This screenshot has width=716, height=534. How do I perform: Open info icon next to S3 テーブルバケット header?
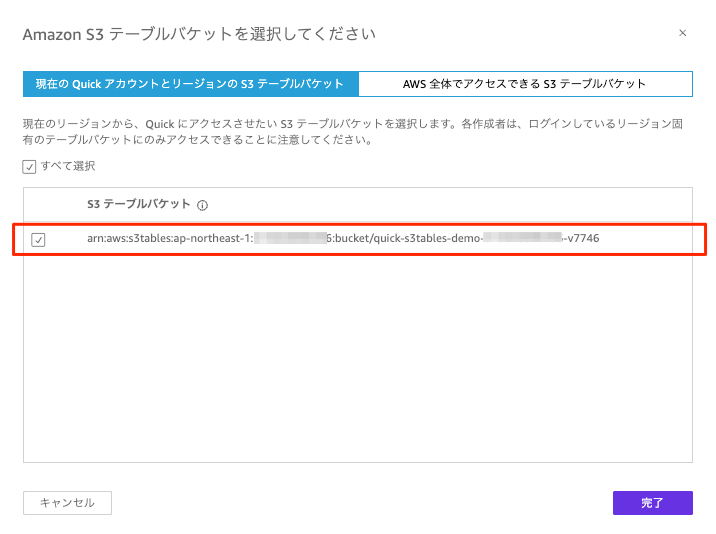(x=202, y=206)
